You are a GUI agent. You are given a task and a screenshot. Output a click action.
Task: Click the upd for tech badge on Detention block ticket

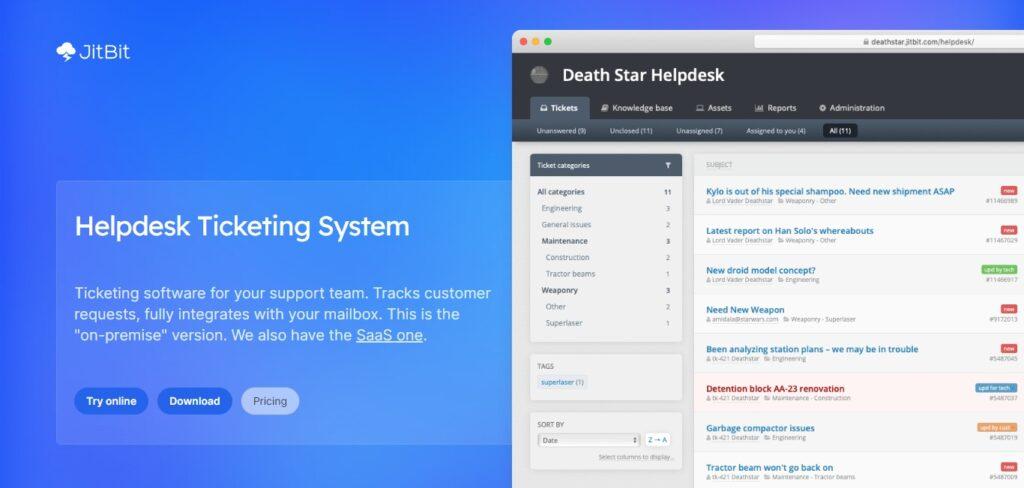tap(996, 387)
